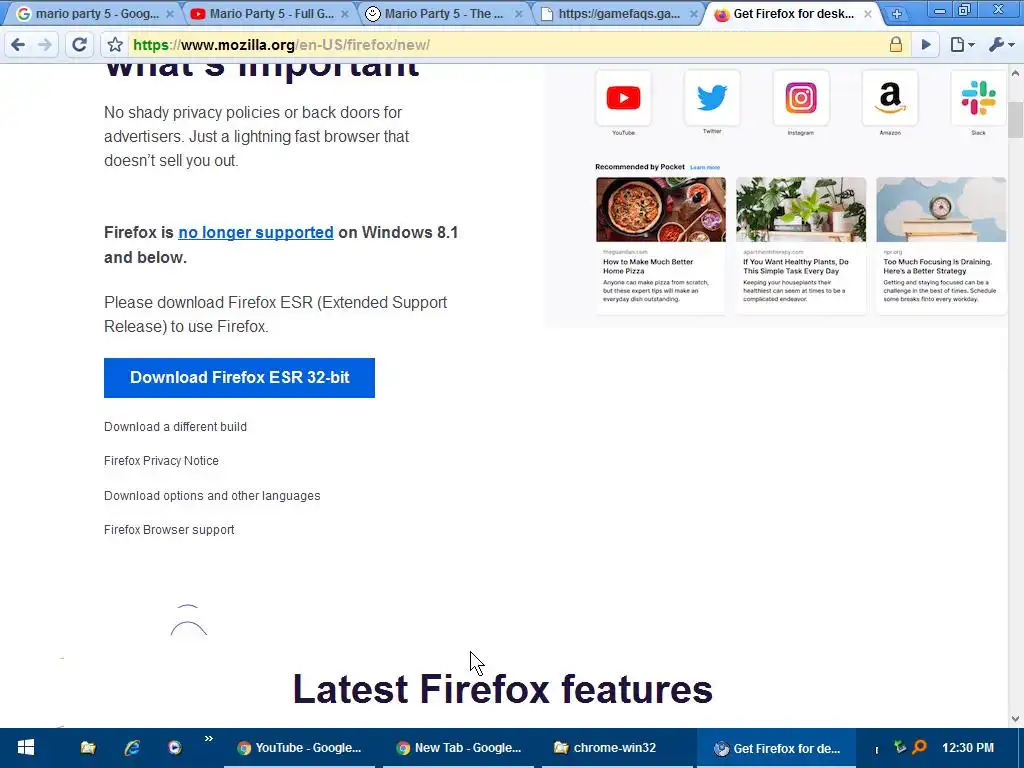Viewport: 1024px width, 768px height.
Task: Open the Too Much Focusing article thumbnail
Action: 941,210
